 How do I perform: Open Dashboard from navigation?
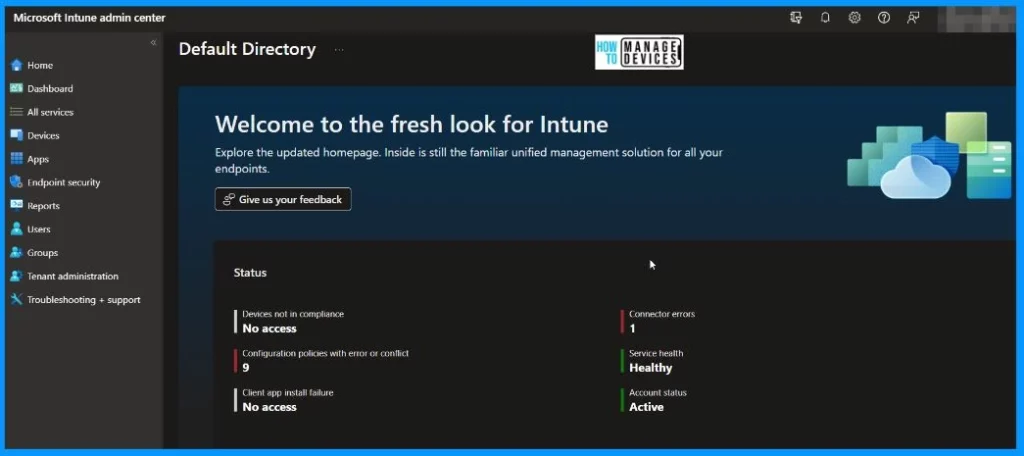pos(50,88)
